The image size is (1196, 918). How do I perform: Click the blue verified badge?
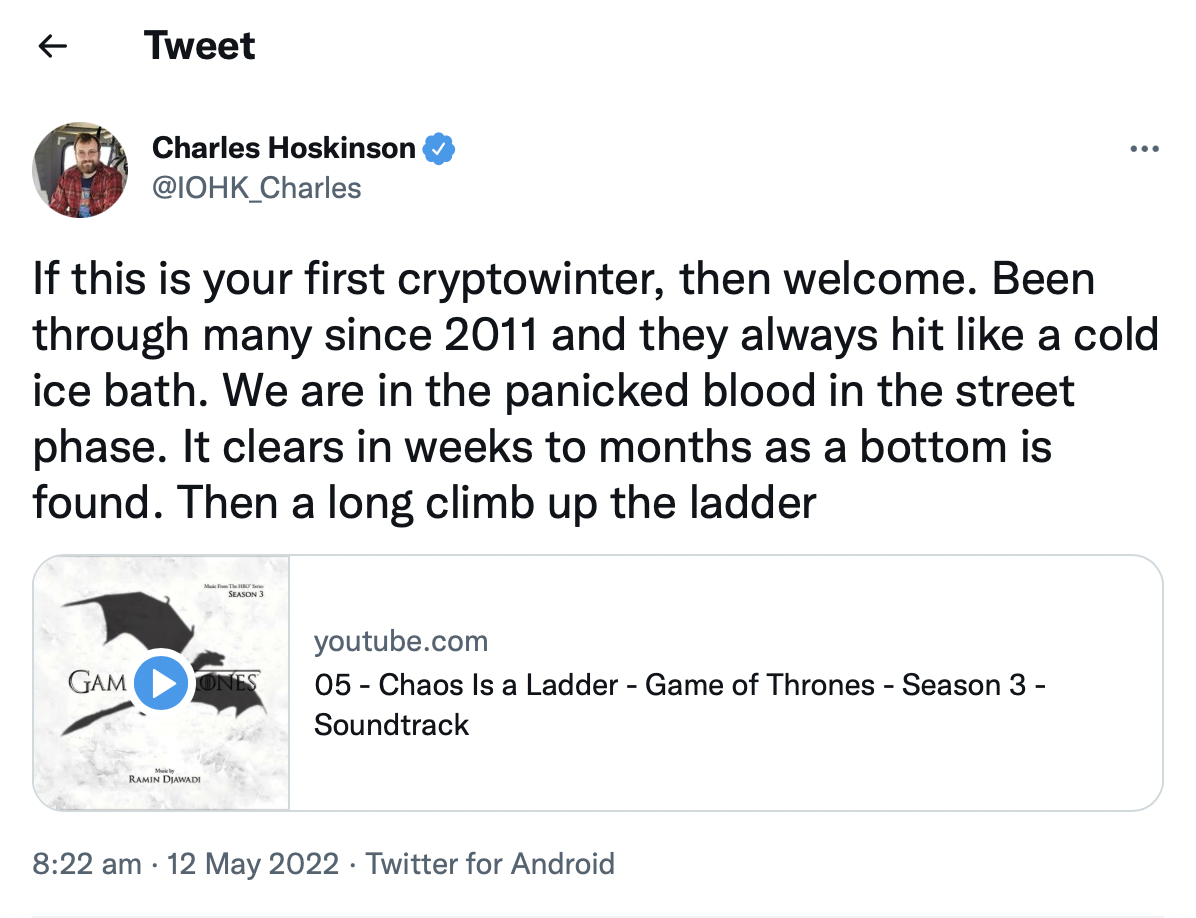tap(439, 149)
